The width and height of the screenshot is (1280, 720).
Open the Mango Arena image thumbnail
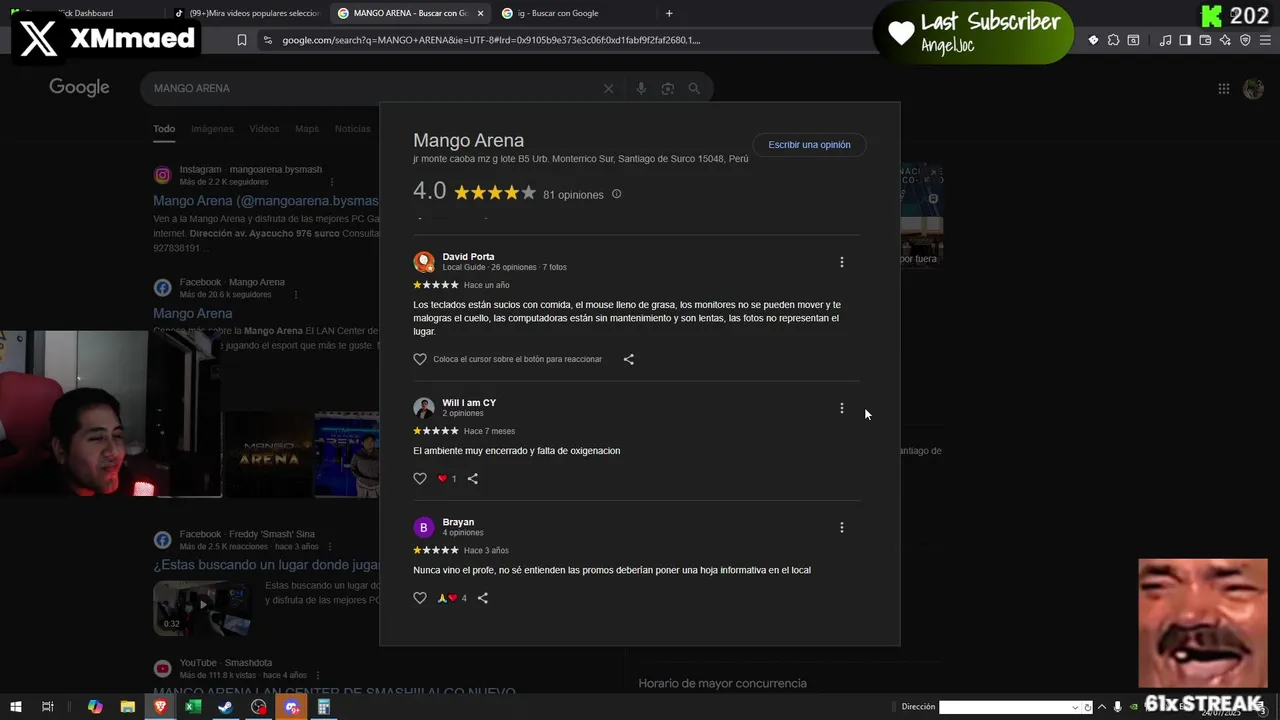(x=268, y=453)
